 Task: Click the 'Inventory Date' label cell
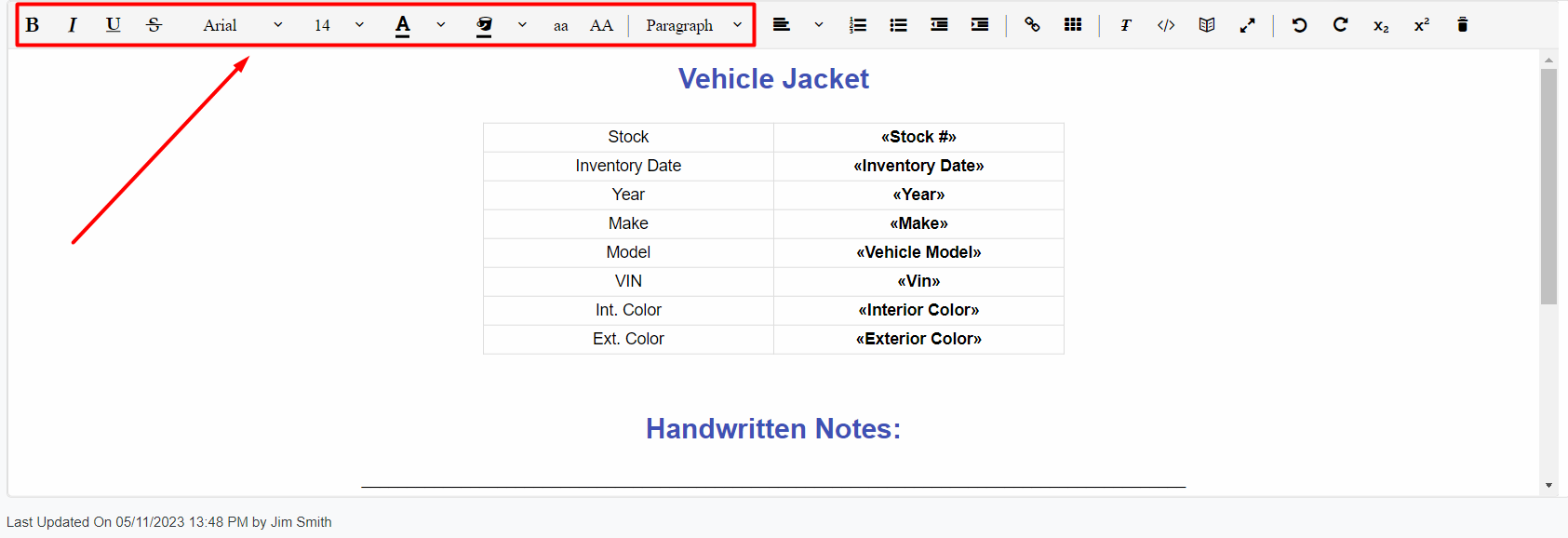tap(628, 166)
